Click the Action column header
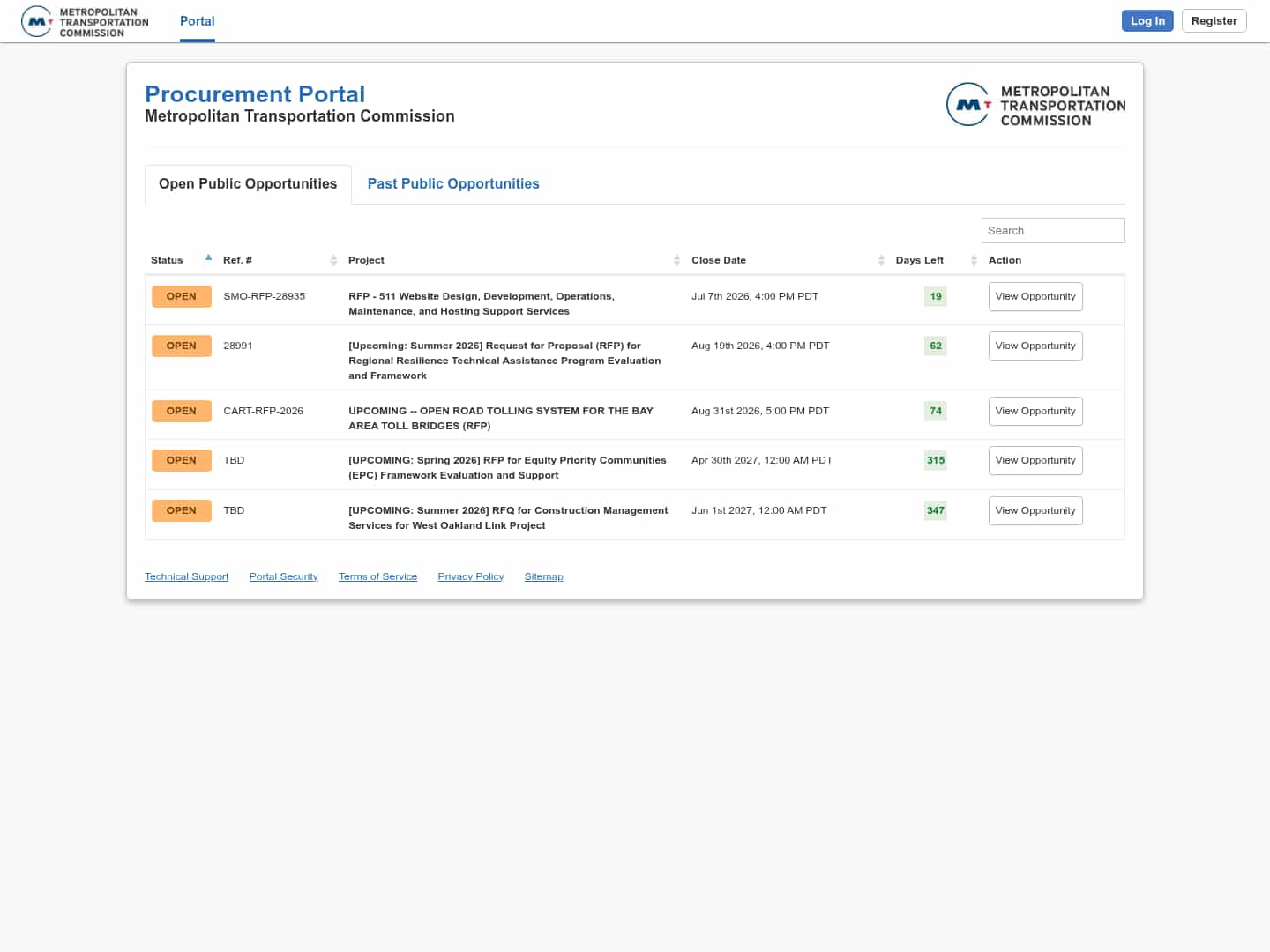The width and height of the screenshot is (1270, 952). pyautogui.click(x=1005, y=260)
